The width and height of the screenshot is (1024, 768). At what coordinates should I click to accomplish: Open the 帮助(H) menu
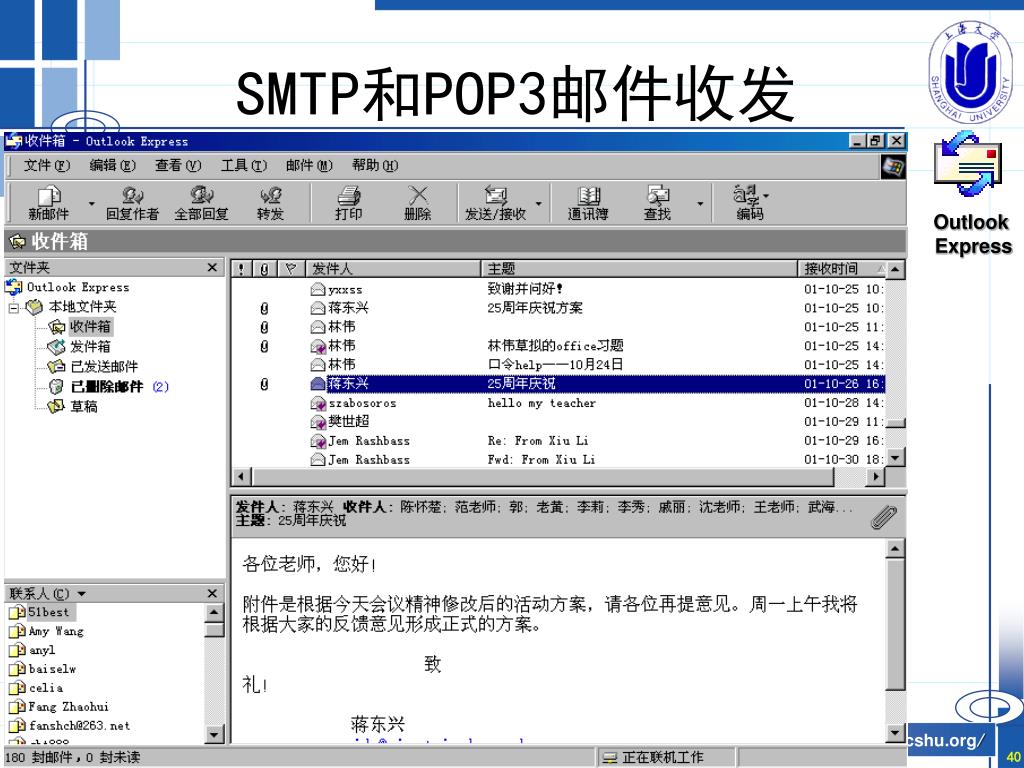point(375,165)
